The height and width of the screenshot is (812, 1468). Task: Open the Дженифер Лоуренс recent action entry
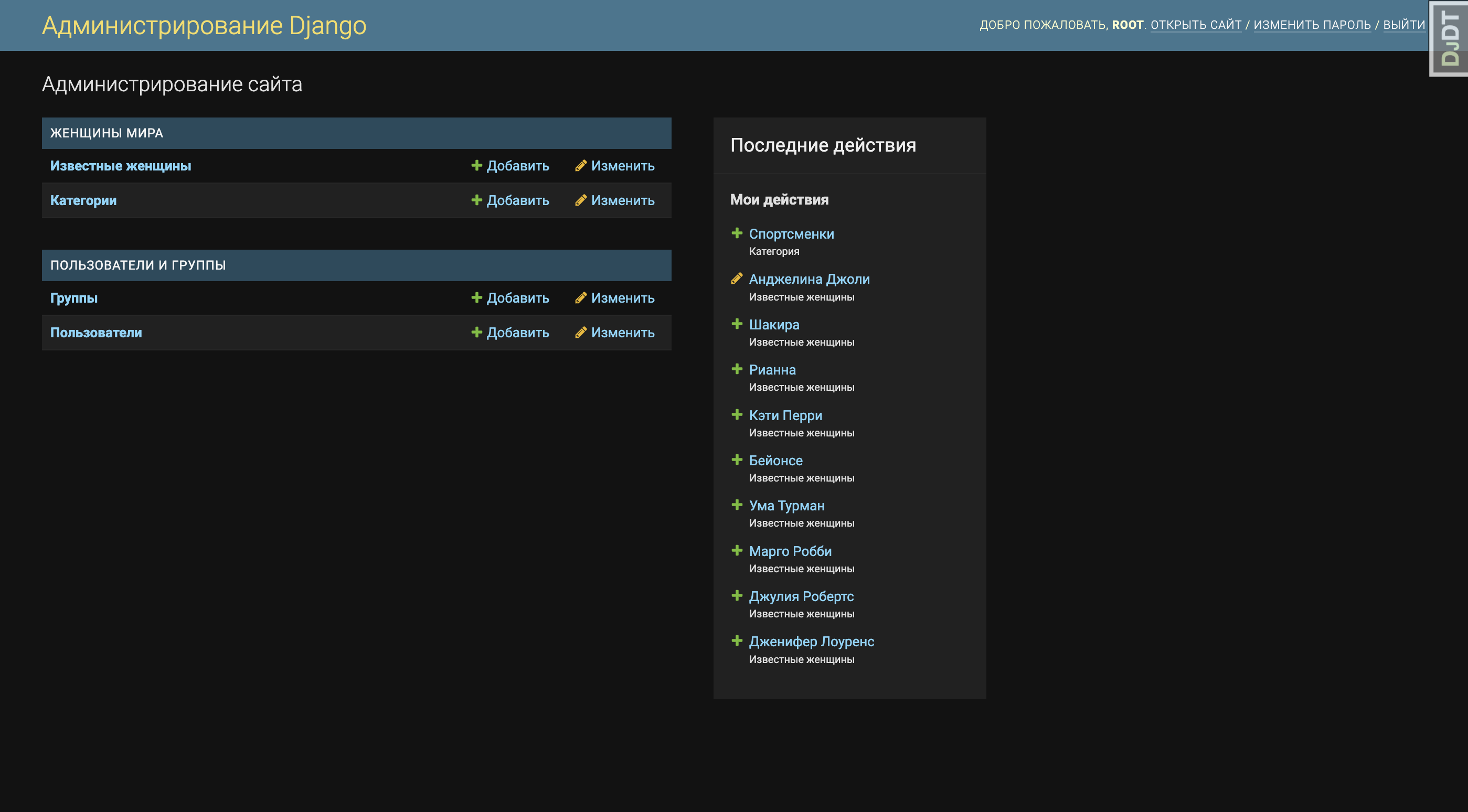click(x=812, y=642)
